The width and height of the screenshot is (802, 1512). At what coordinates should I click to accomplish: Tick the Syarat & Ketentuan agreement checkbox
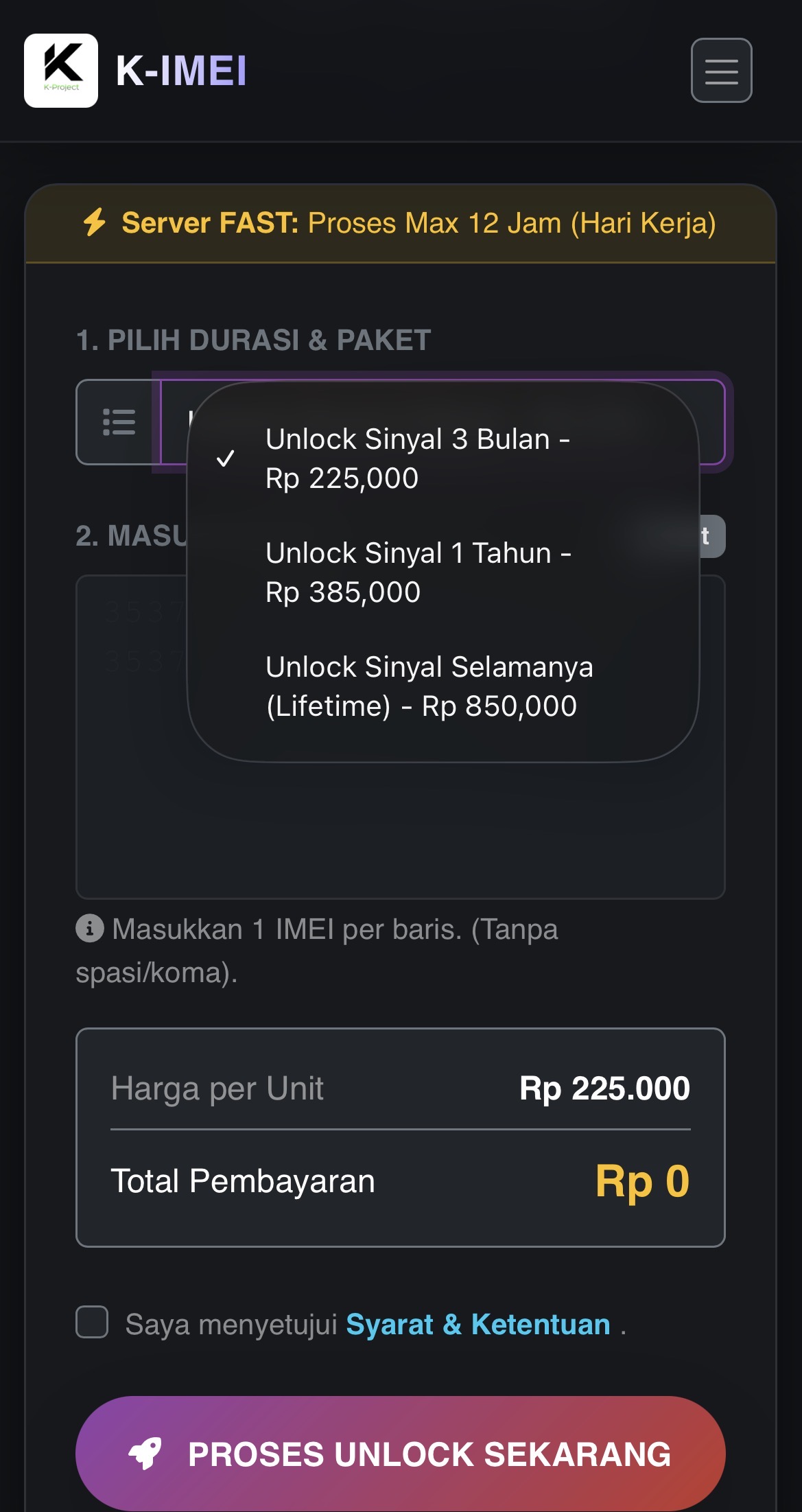tap(92, 1322)
